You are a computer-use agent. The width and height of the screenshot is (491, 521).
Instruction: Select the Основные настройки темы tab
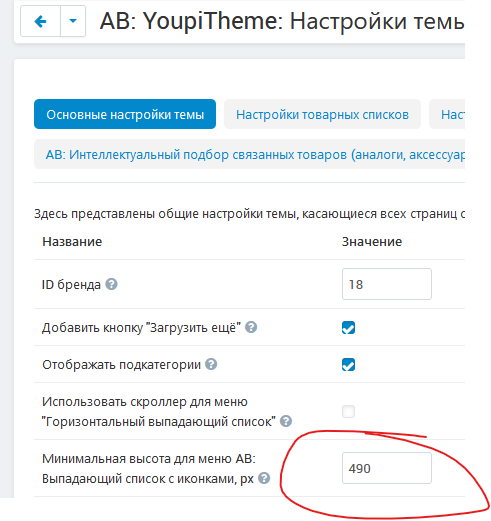(125, 114)
